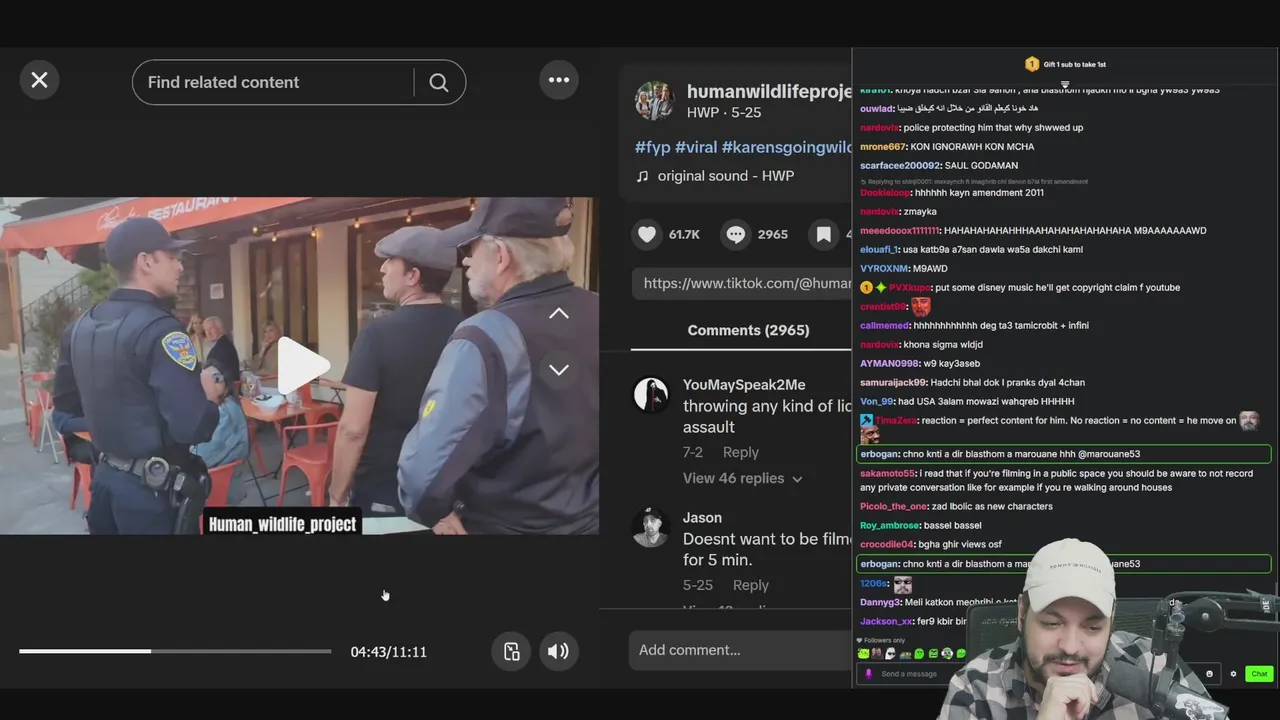Click into the Find related content search field
The height and width of the screenshot is (720, 1280).
(x=272, y=82)
